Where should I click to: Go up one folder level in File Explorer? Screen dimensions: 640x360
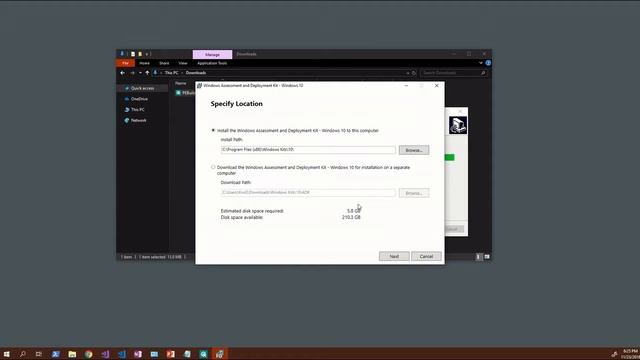tap(147, 73)
